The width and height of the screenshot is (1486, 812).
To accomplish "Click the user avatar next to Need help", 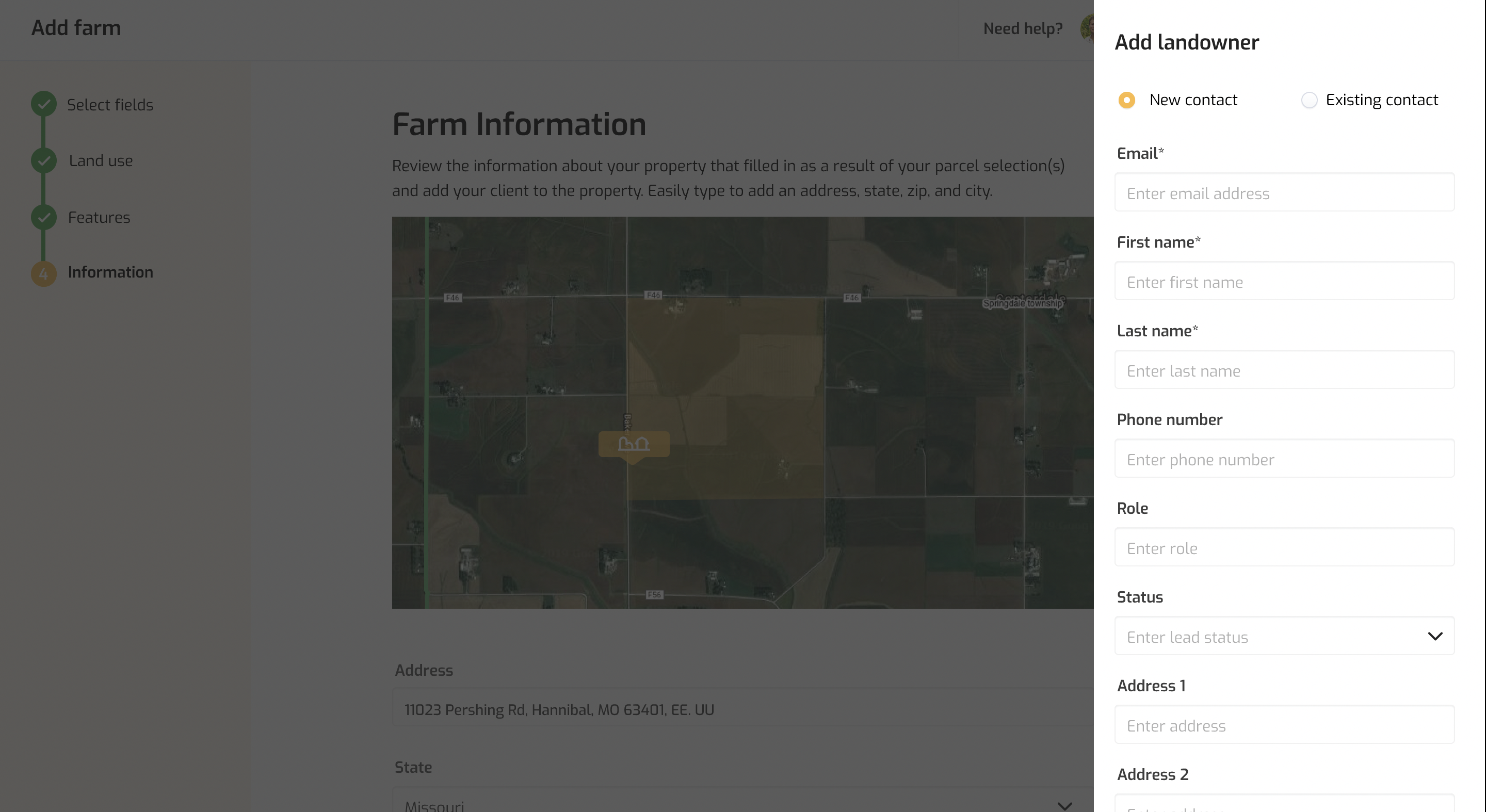I will [1087, 29].
